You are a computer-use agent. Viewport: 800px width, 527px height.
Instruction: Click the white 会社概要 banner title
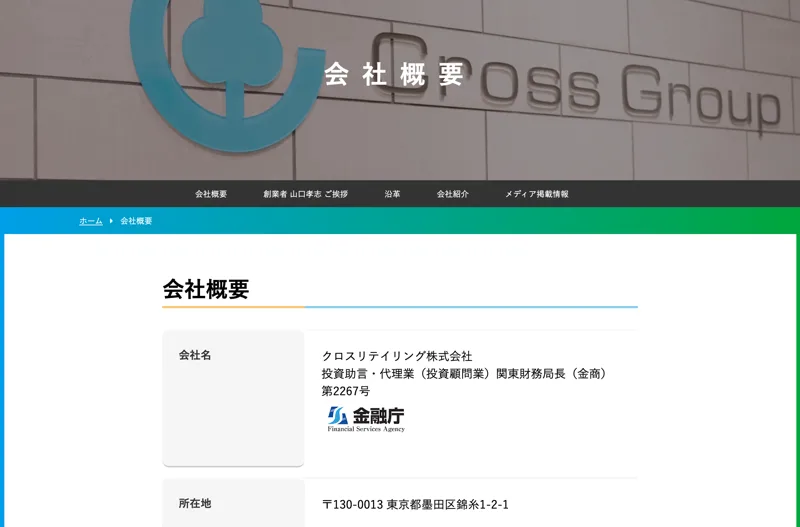tap(394, 74)
